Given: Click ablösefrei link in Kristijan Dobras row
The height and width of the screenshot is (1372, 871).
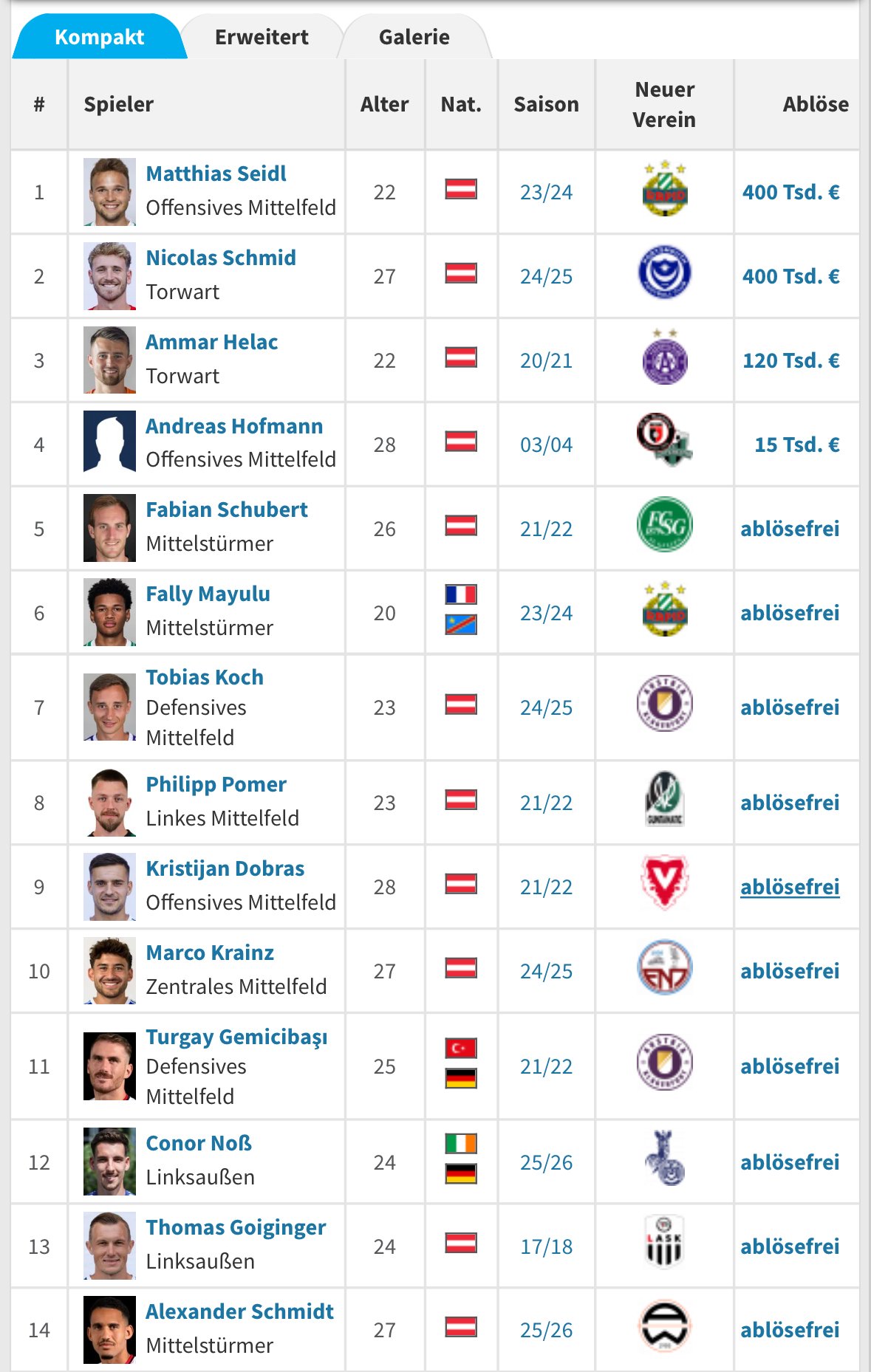Looking at the screenshot, I should [x=790, y=887].
